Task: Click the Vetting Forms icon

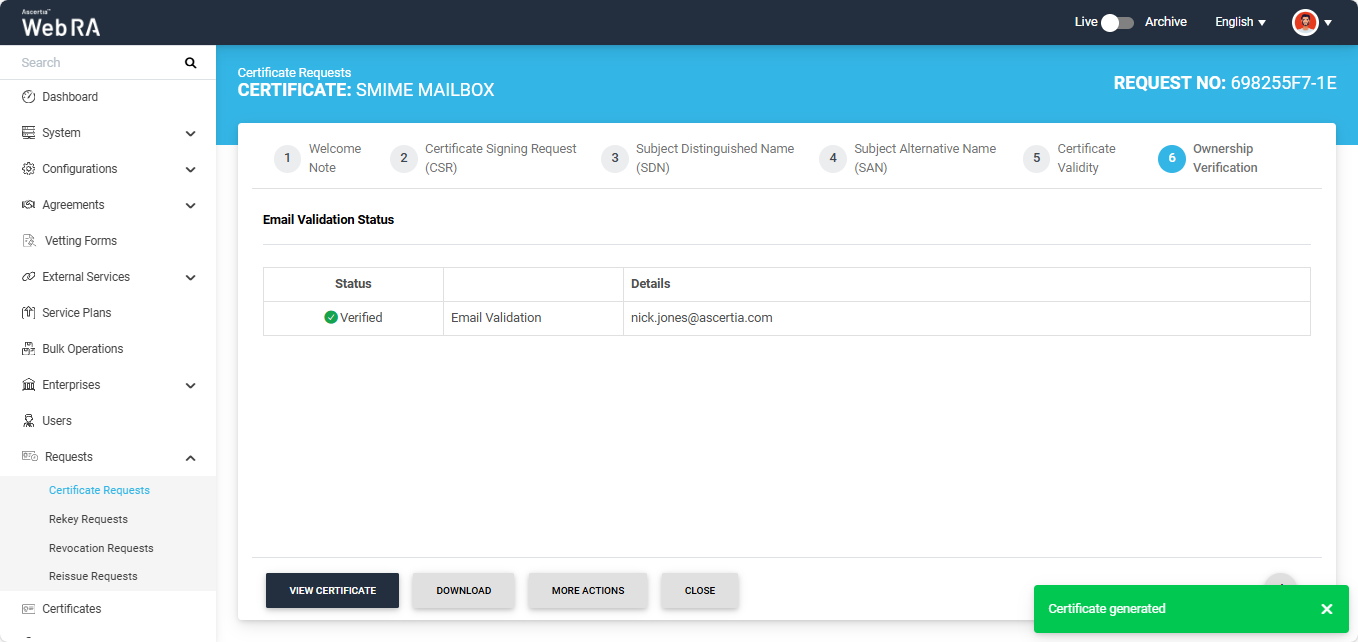Action: [29, 241]
